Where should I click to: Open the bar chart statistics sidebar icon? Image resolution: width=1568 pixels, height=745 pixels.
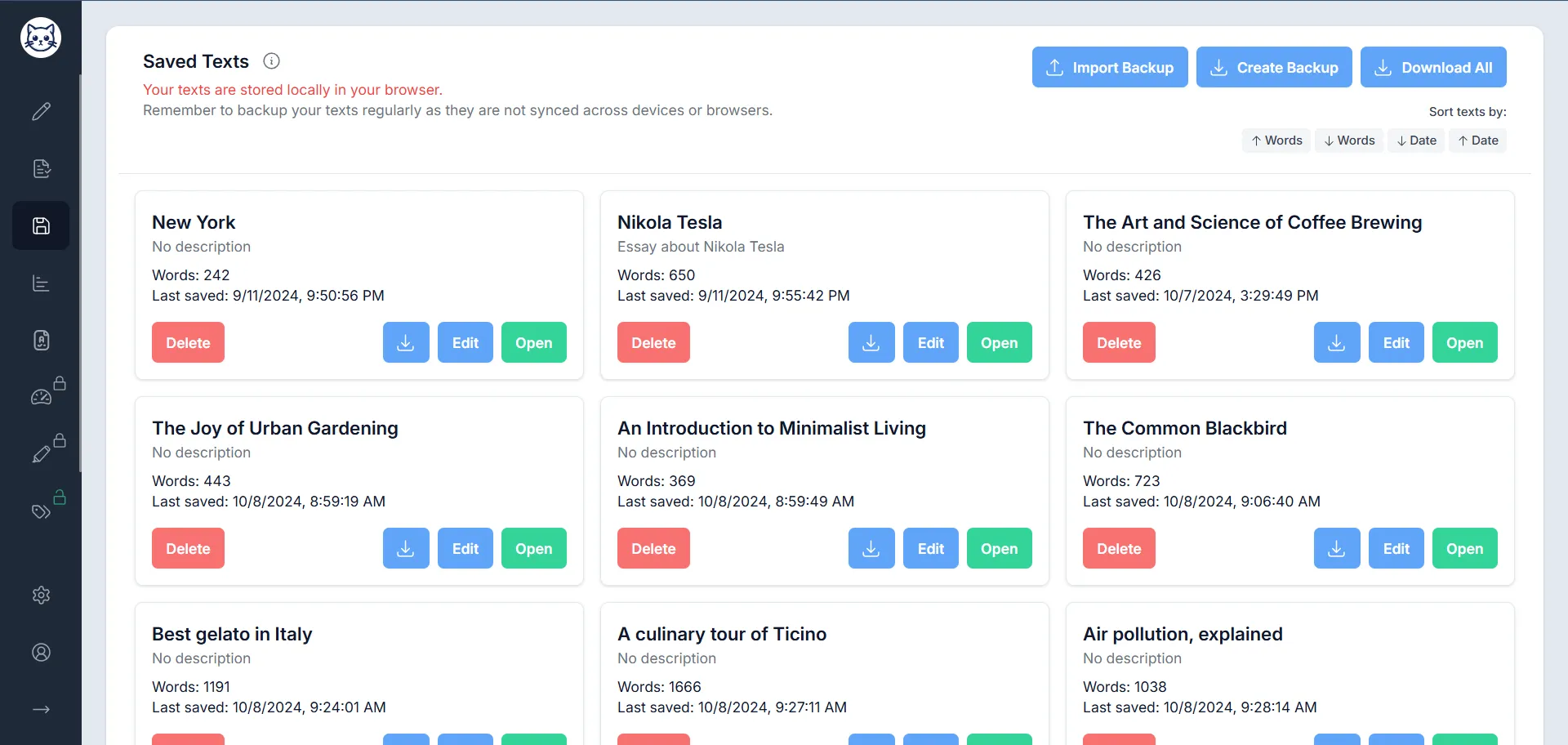[41, 283]
